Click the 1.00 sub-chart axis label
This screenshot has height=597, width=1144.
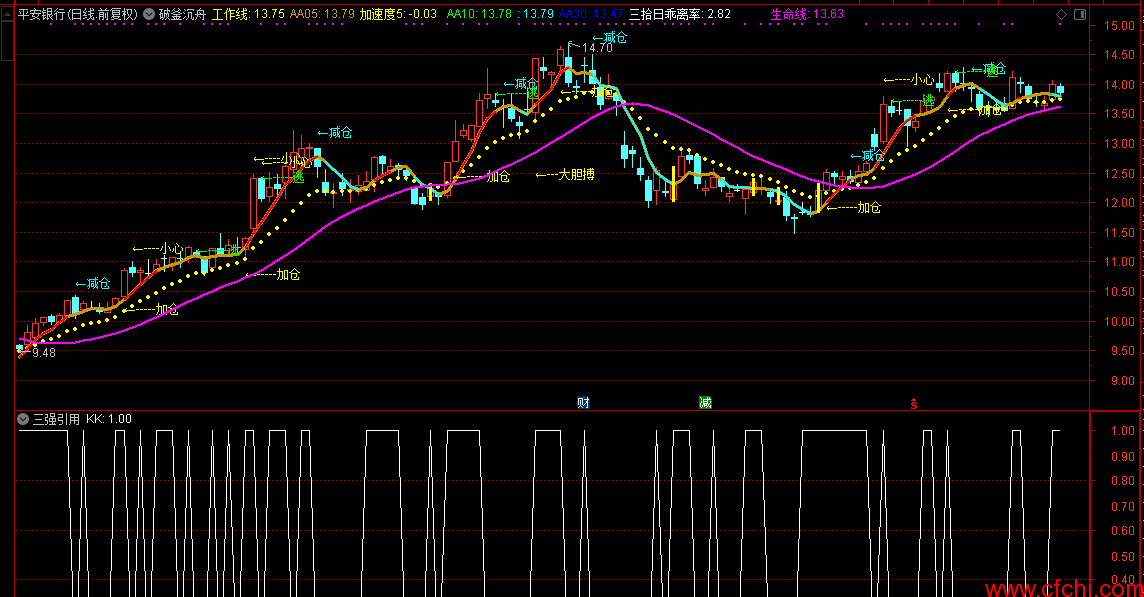(x=1123, y=431)
